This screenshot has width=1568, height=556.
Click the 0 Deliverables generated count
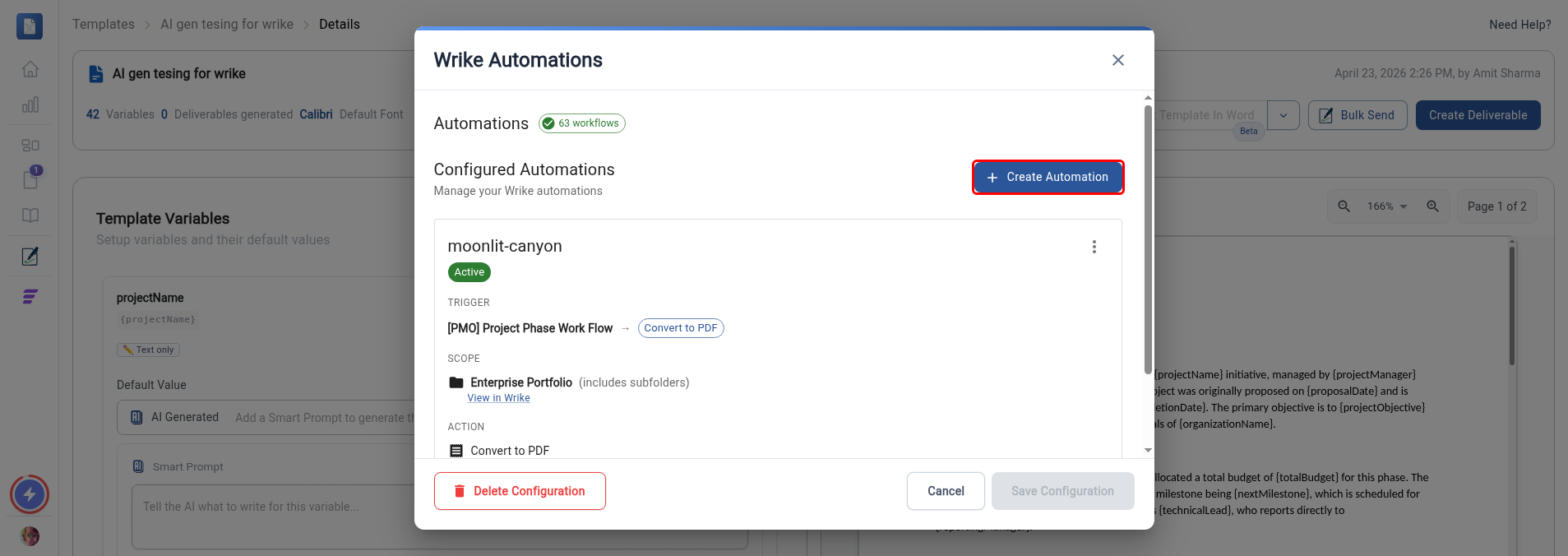227,114
